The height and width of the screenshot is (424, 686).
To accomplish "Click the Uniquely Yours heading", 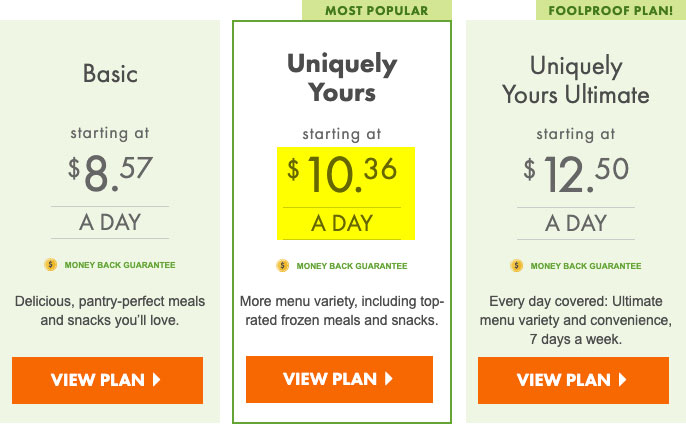I will 342,78.
